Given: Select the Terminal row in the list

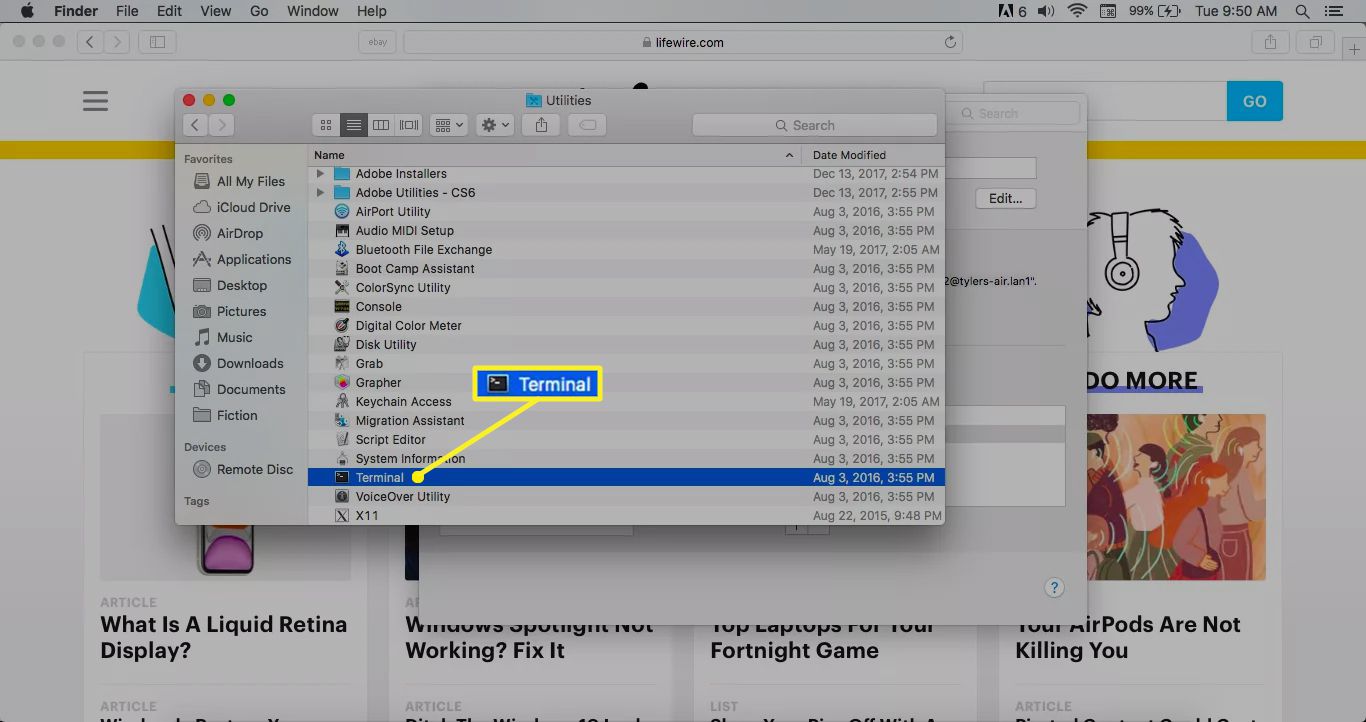Looking at the screenshot, I should [x=626, y=478].
